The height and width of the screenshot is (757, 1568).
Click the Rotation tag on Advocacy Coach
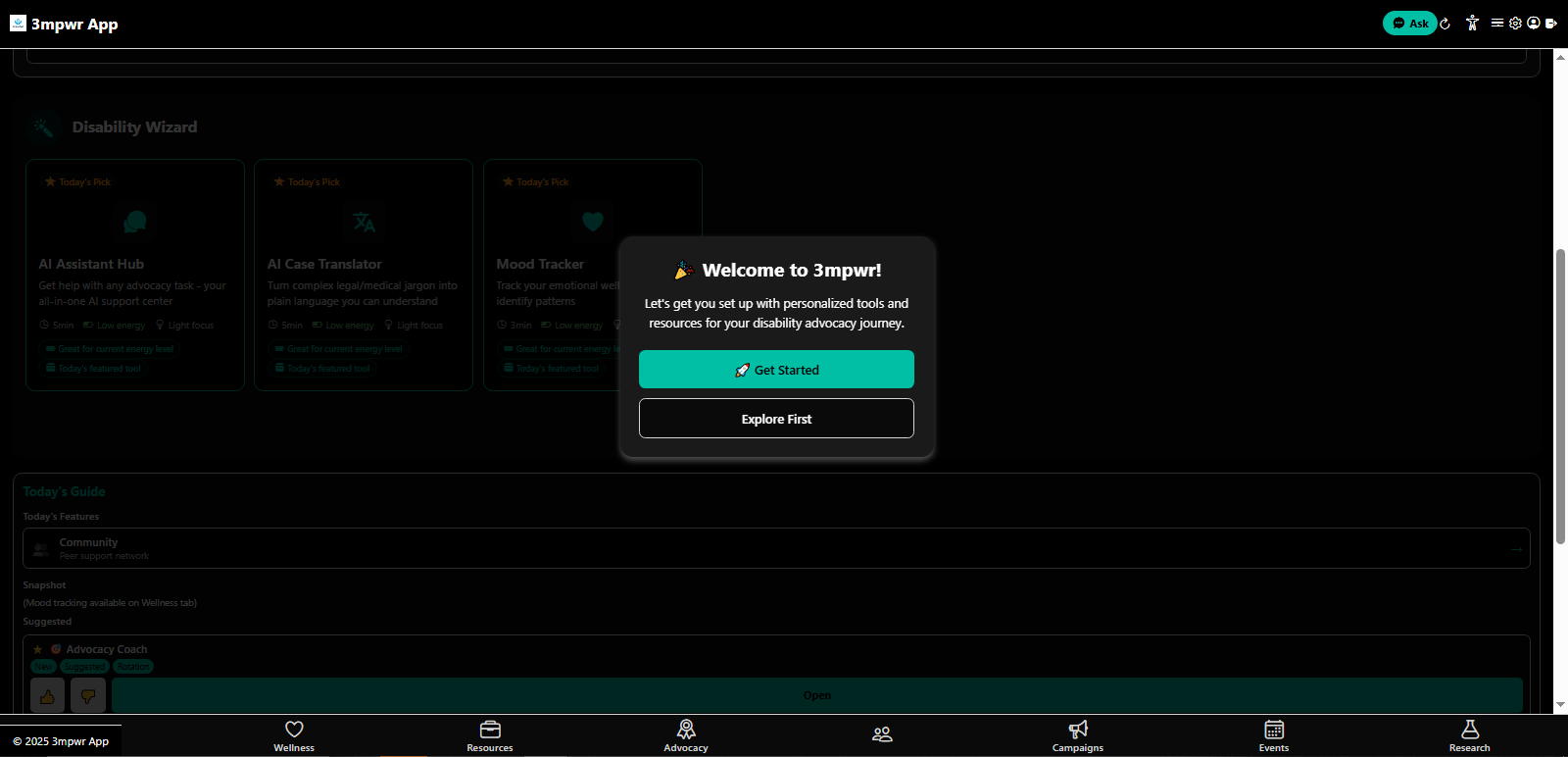133,667
